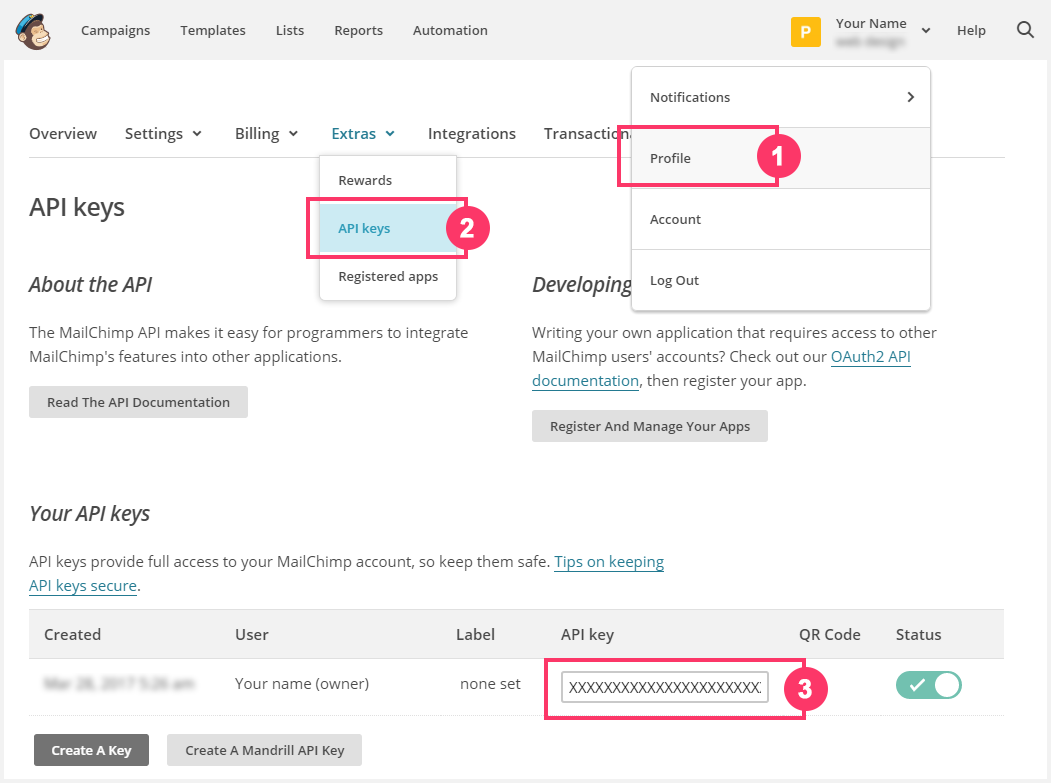This screenshot has height=783, width=1051.
Task: Click the Created column header
Action: [72, 634]
